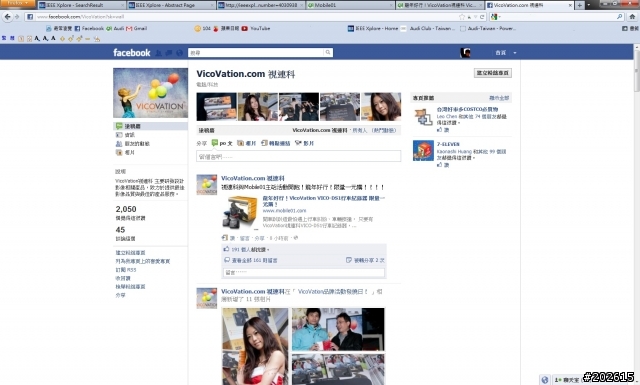Select the Photos icon in left sidebar
Viewport: 640px width, 385px height.
(x=119, y=152)
